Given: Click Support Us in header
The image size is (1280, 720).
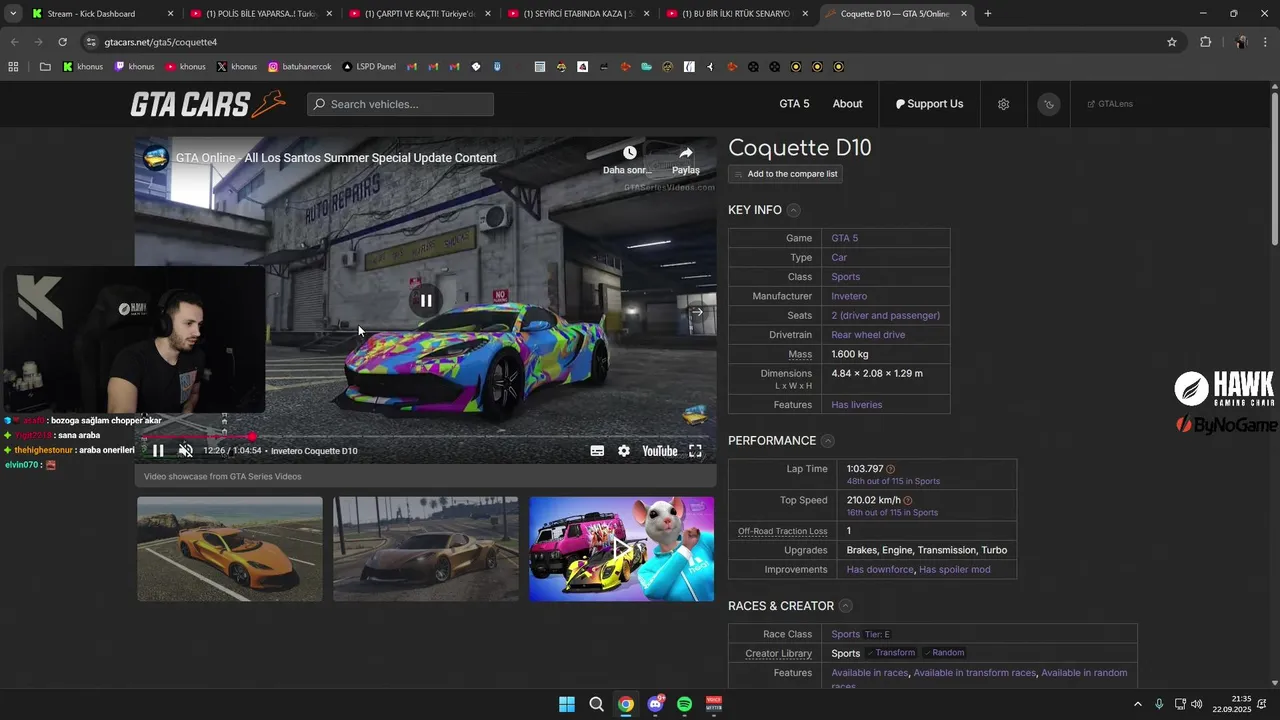Looking at the screenshot, I should 929,104.
